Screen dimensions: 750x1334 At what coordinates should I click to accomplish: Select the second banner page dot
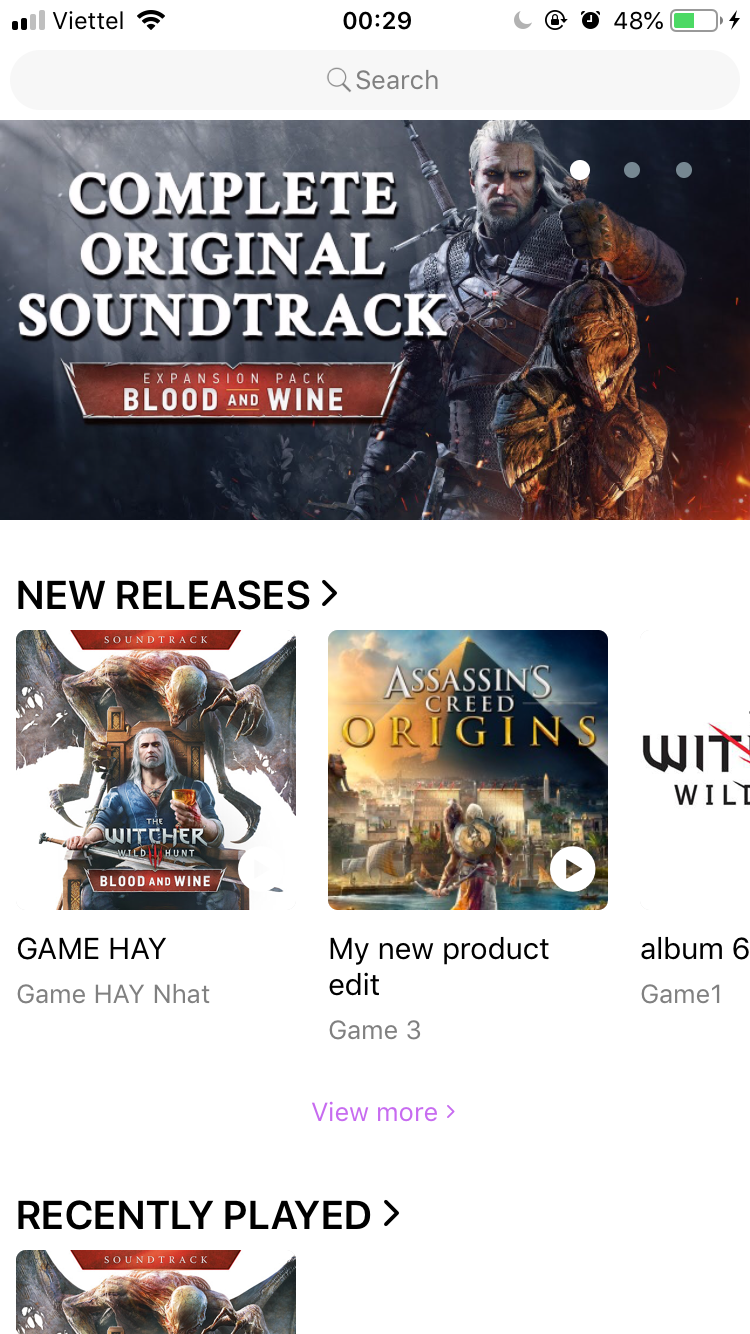pyautogui.click(x=632, y=170)
